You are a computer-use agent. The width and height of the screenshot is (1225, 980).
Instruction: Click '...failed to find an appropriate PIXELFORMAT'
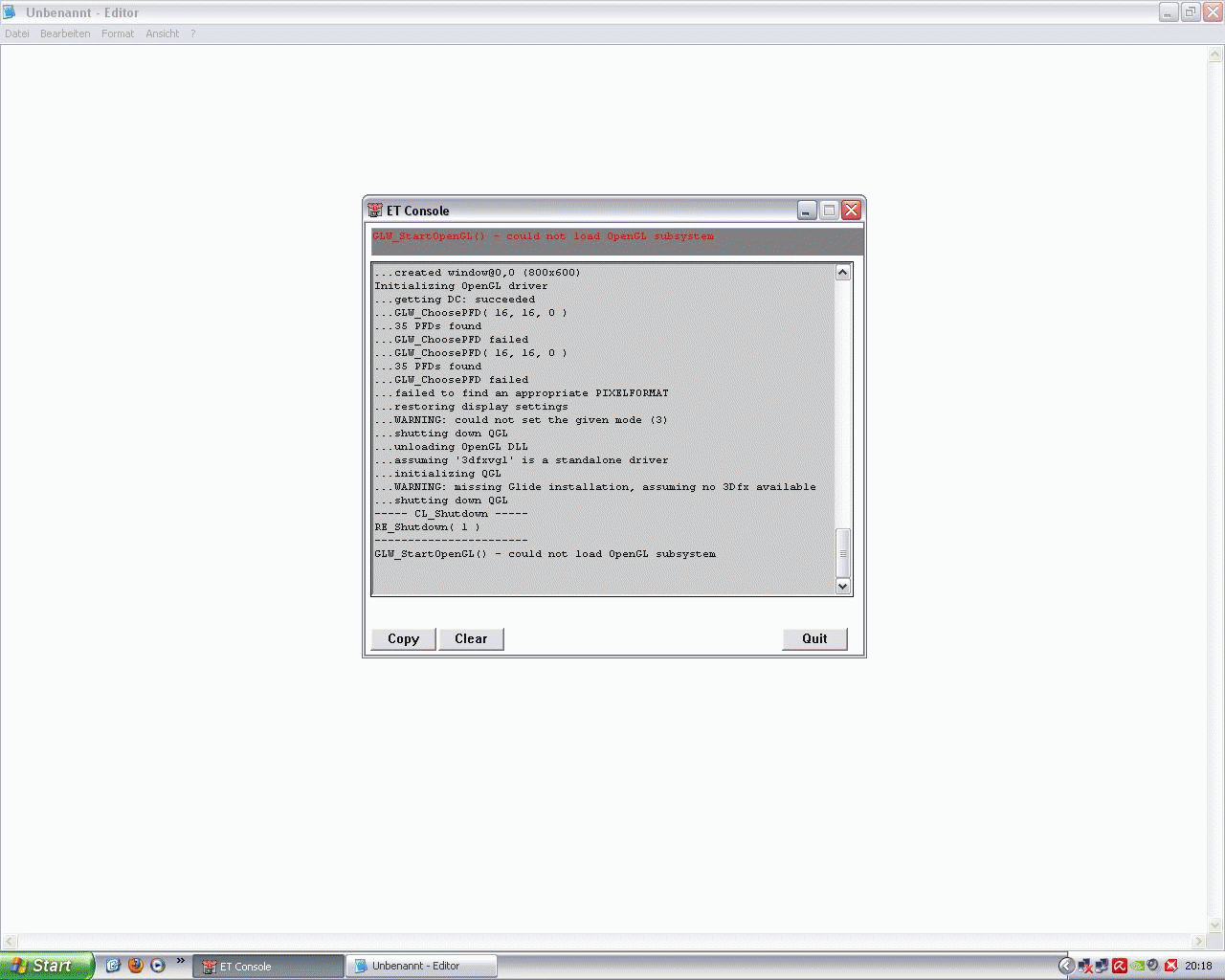click(x=522, y=393)
